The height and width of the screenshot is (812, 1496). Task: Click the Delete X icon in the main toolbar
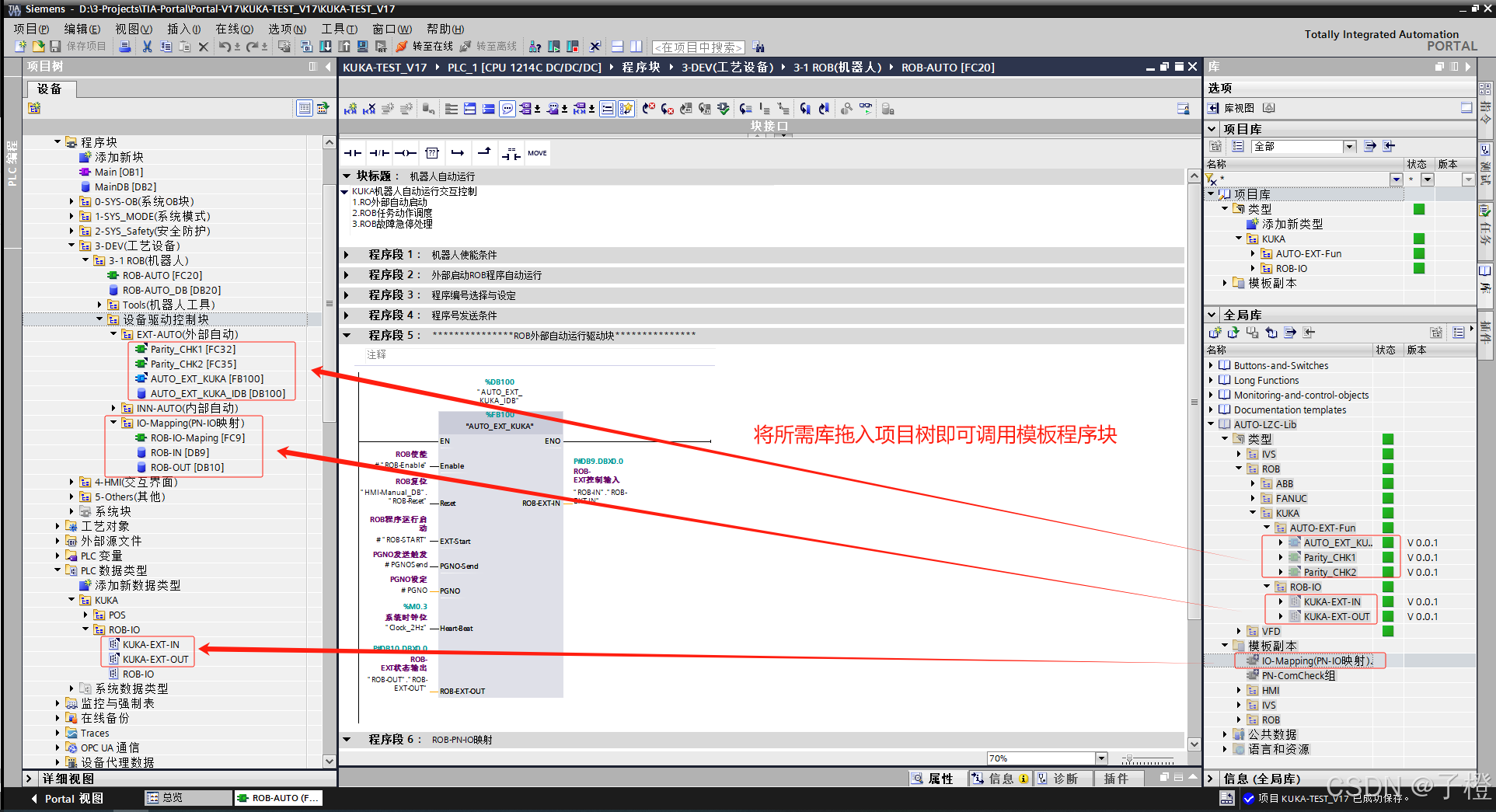[203, 47]
